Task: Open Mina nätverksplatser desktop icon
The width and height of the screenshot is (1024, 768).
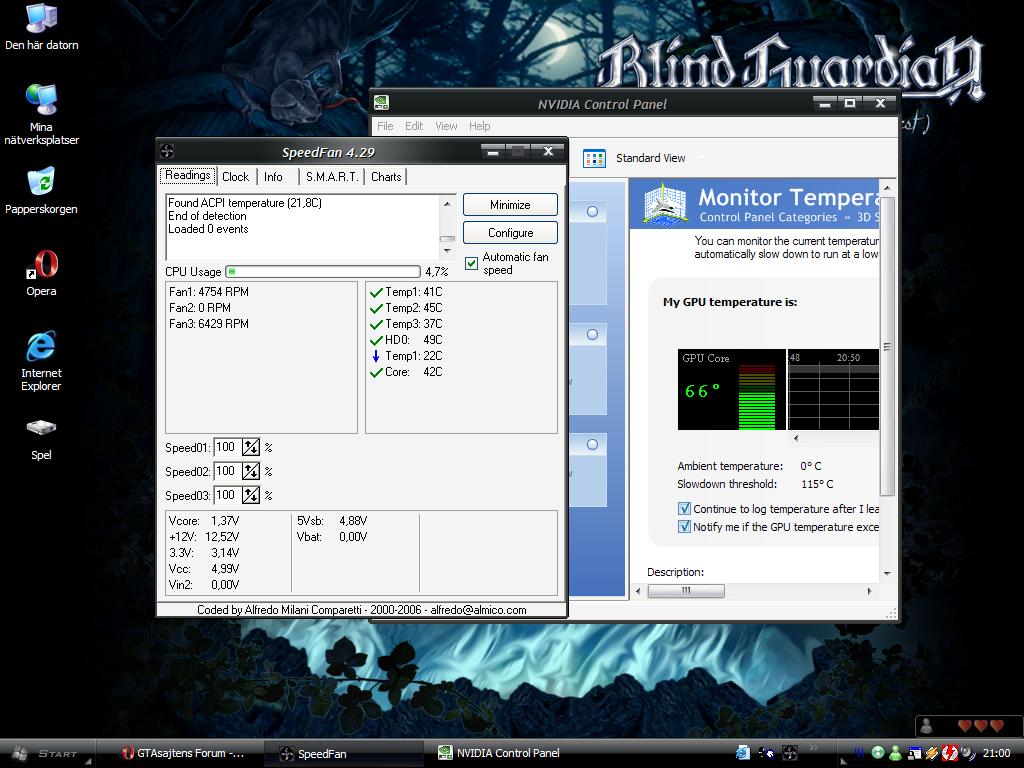Action: coord(41,114)
